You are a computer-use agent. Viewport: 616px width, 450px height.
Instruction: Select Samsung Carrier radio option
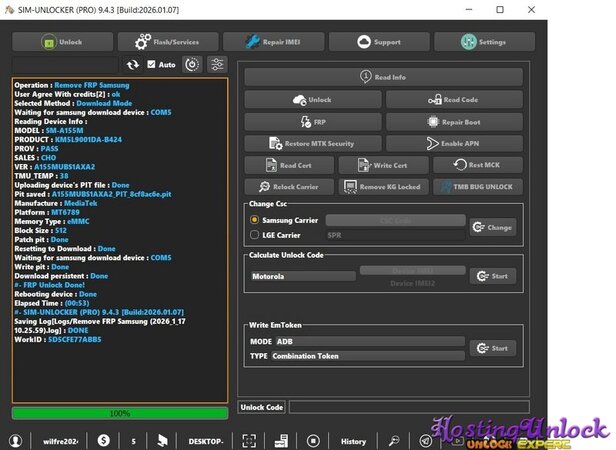pyautogui.click(x=254, y=219)
